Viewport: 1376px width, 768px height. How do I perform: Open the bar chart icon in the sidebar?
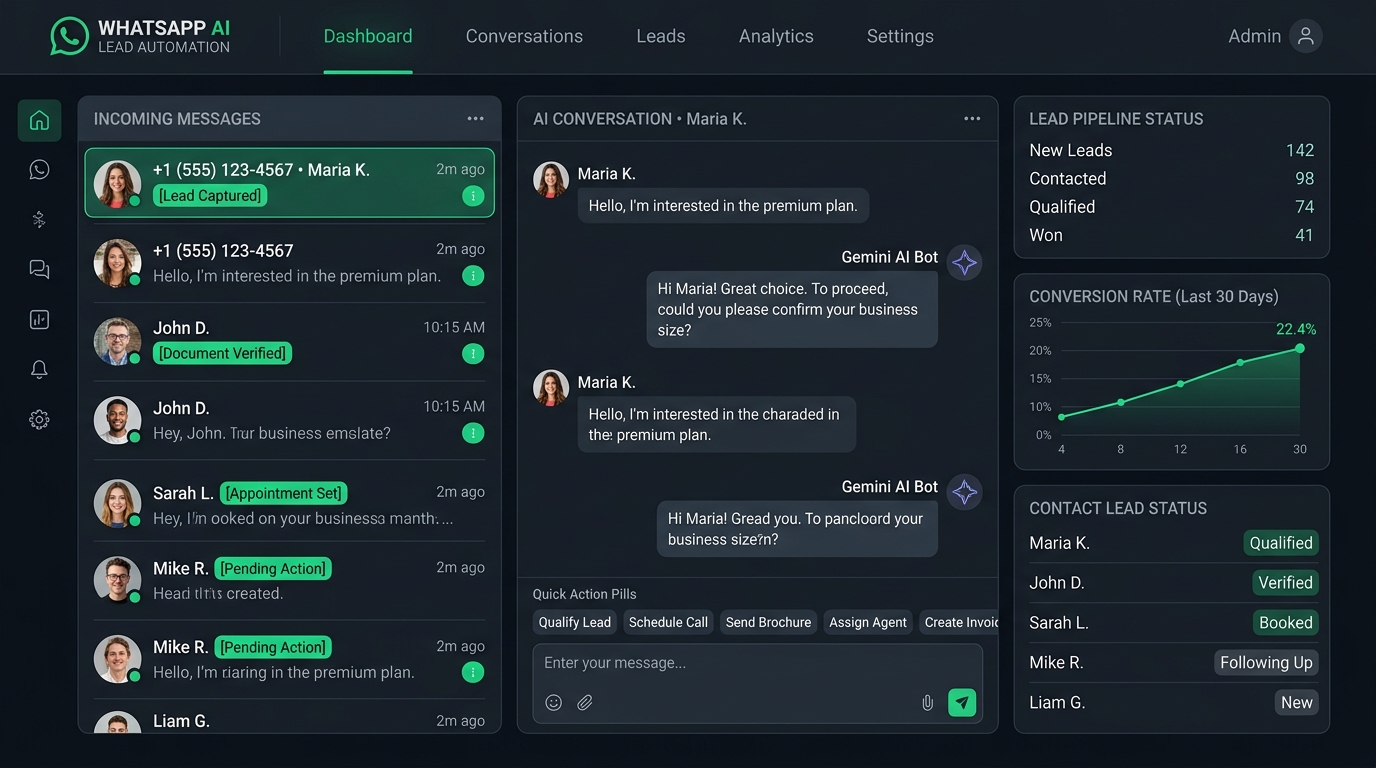39,320
